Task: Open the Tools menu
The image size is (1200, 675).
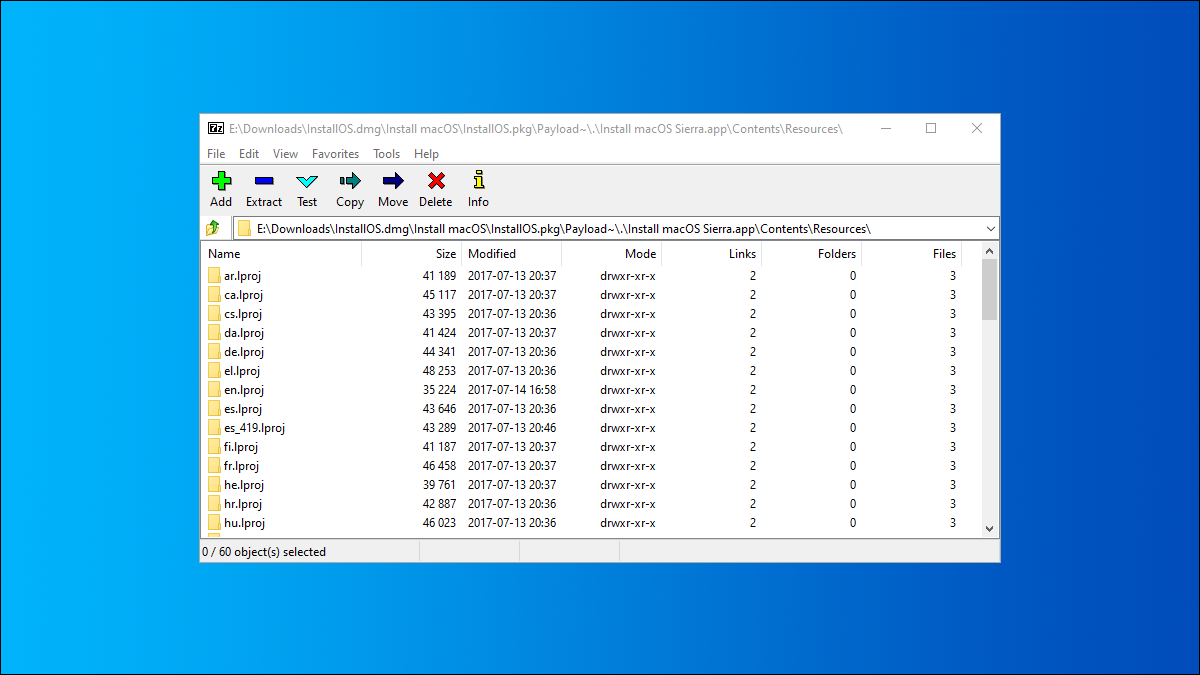Action: click(x=386, y=154)
